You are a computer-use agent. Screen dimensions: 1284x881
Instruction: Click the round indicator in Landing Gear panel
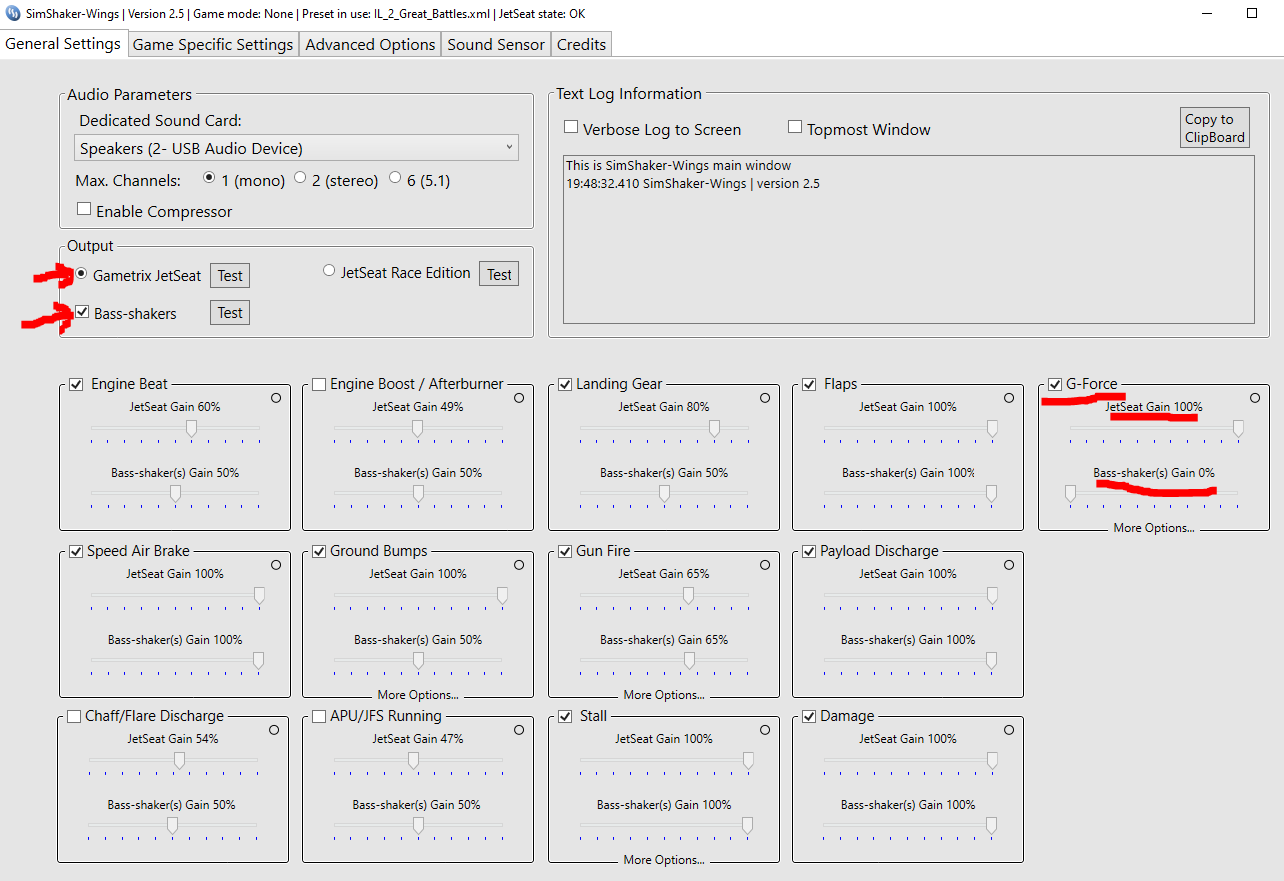click(x=765, y=398)
